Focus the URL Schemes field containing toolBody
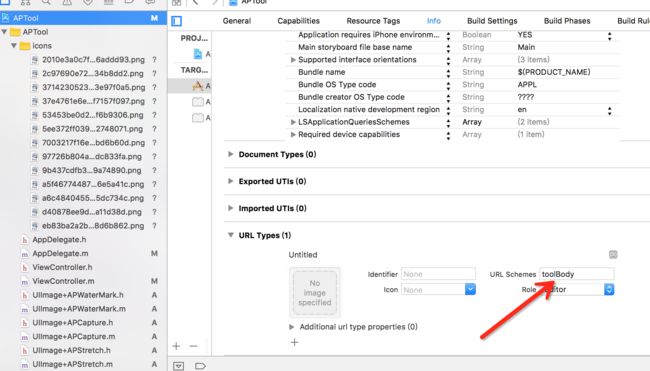 tap(577, 274)
